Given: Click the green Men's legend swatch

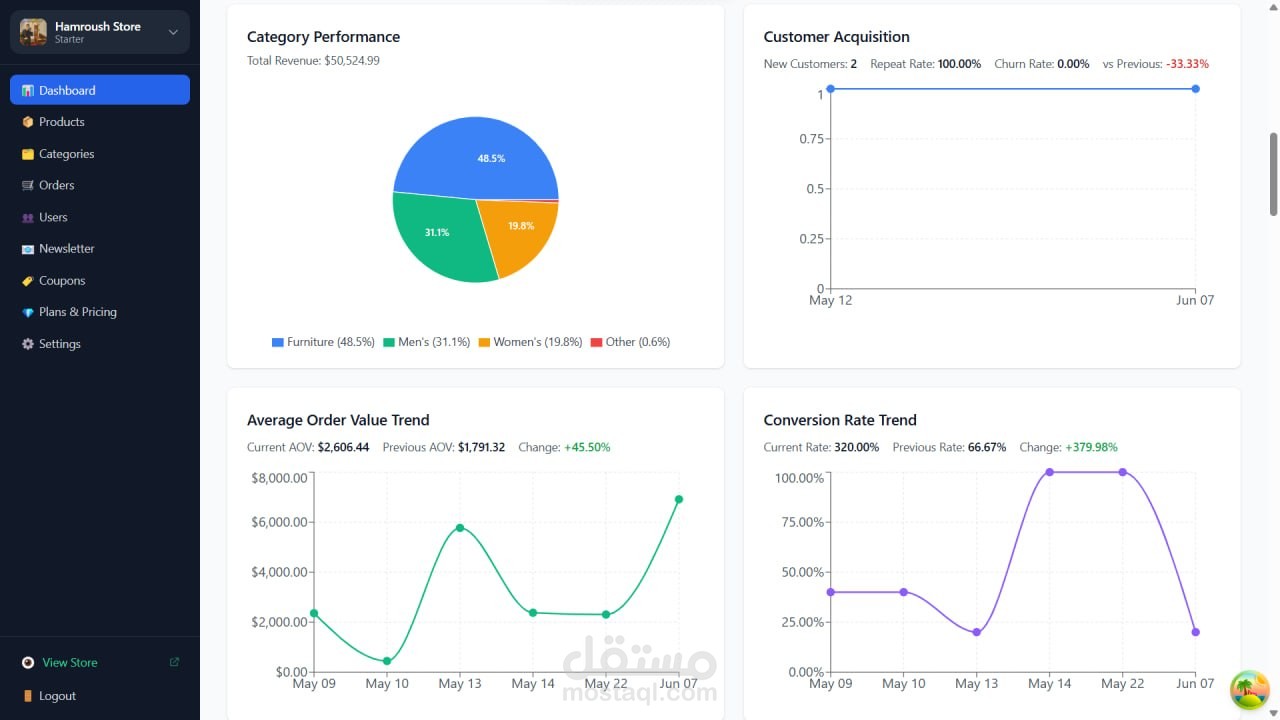Looking at the screenshot, I should coord(389,342).
